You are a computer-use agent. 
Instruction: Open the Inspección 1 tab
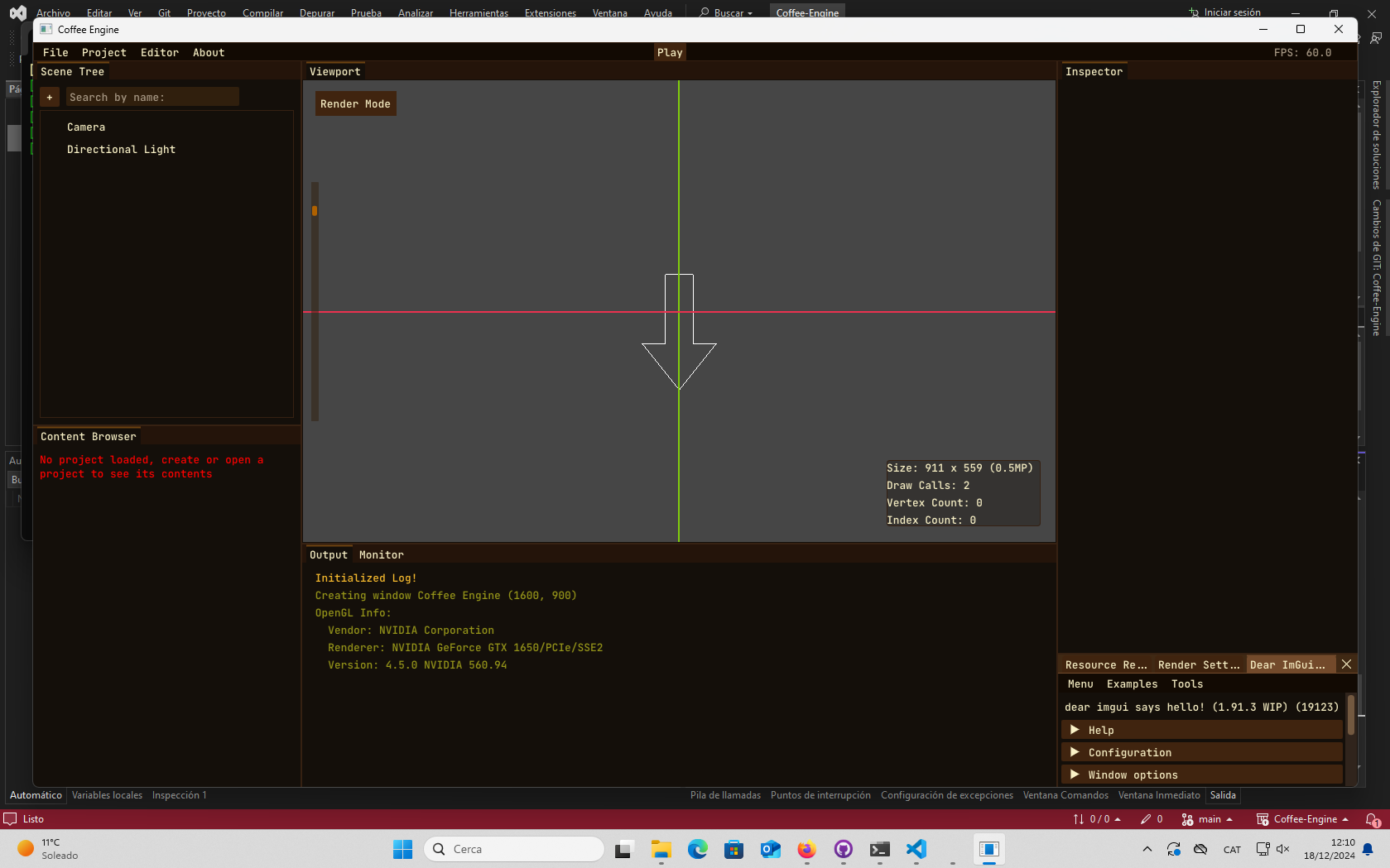coord(179,795)
